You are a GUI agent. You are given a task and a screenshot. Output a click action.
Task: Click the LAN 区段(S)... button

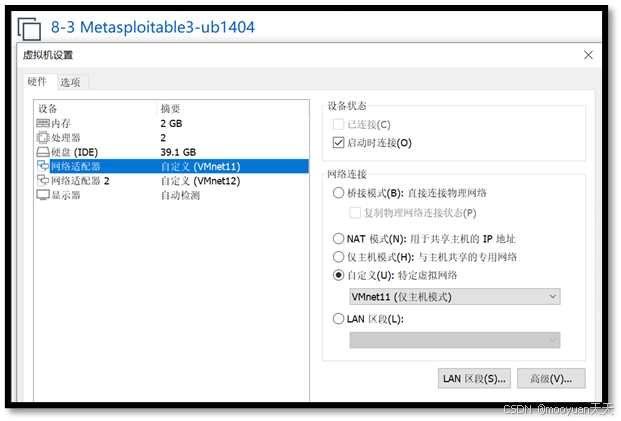point(474,379)
